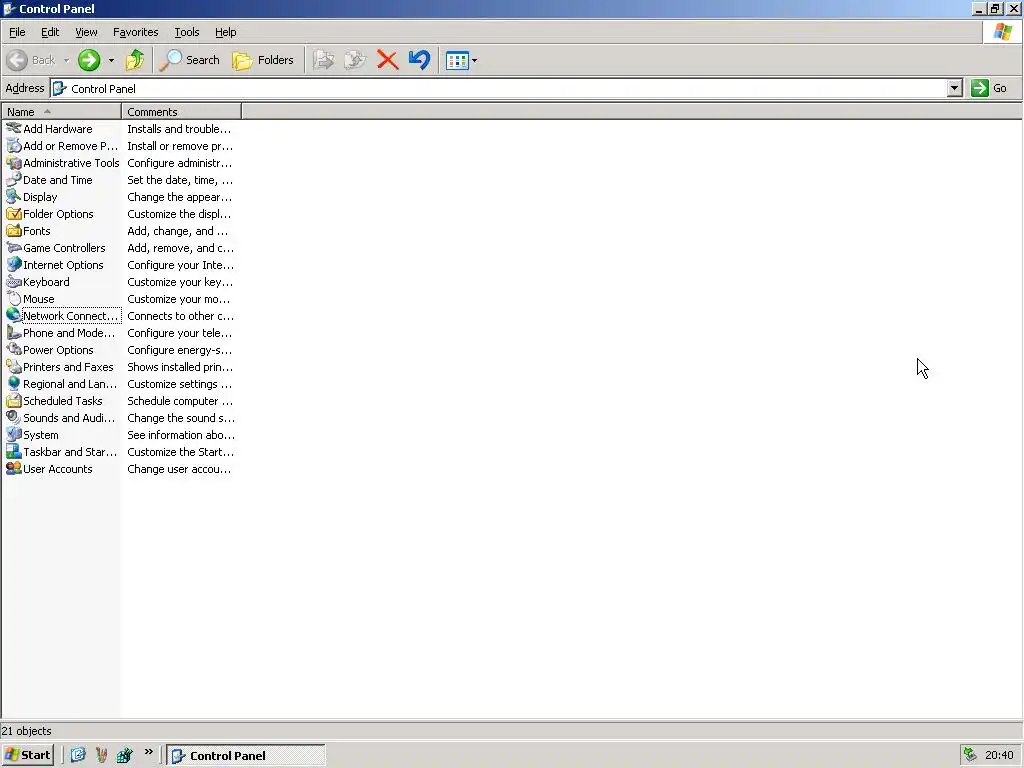Click the Move To toolbar icon
The image size is (1024, 768).
pyautogui.click(x=323, y=60)
